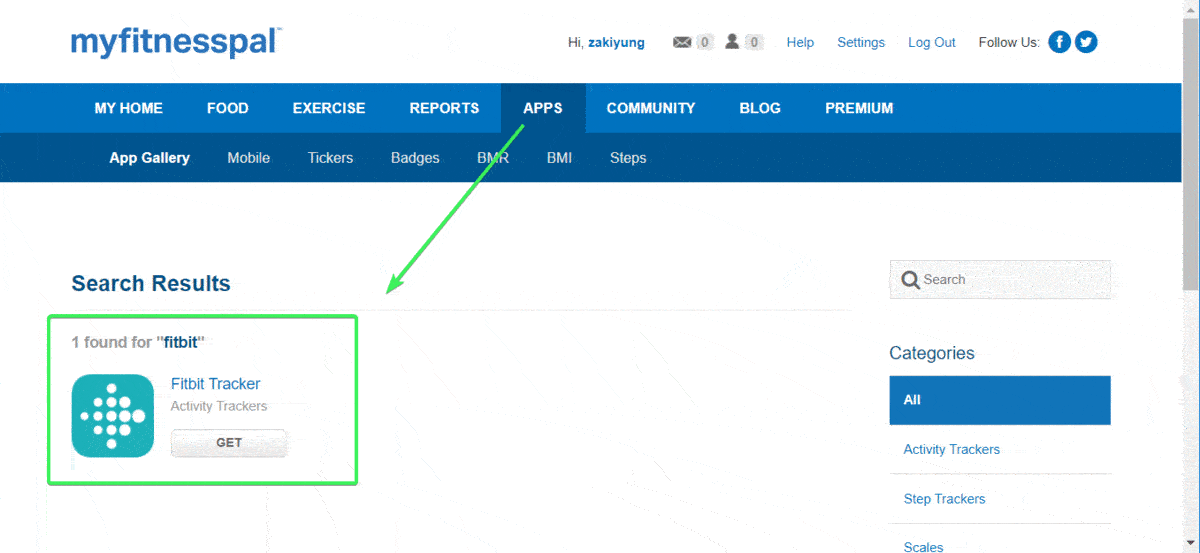Open the Help link
Screen dimensions: 1200x553
tap(800, 42)
